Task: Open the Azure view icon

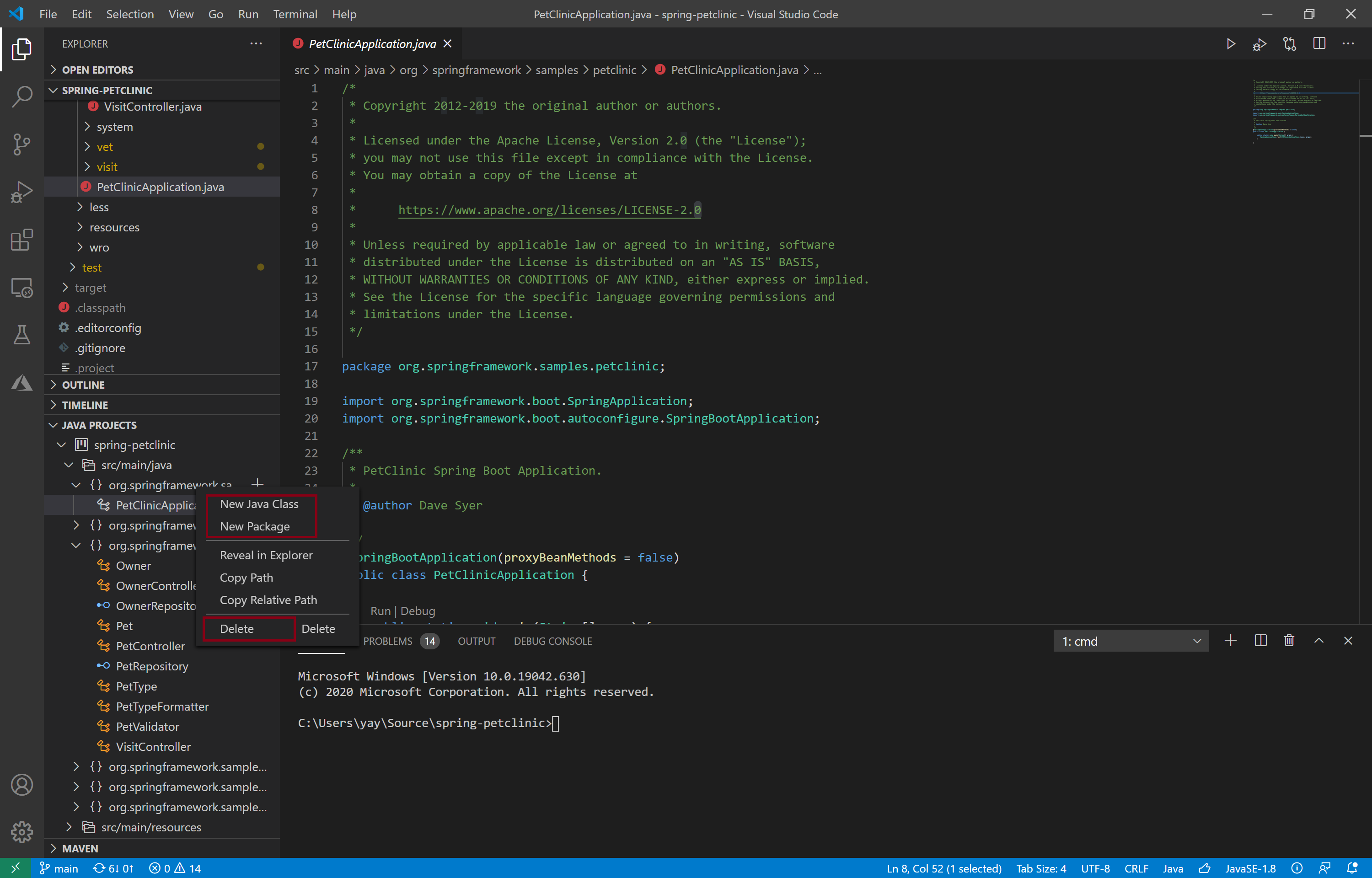Action: 21,383
